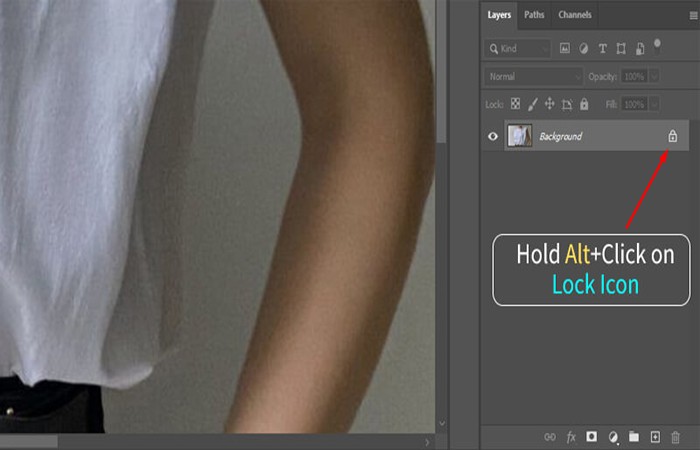
Task: Click the vertical scrollbar down arrow
Action: [442, 423]
